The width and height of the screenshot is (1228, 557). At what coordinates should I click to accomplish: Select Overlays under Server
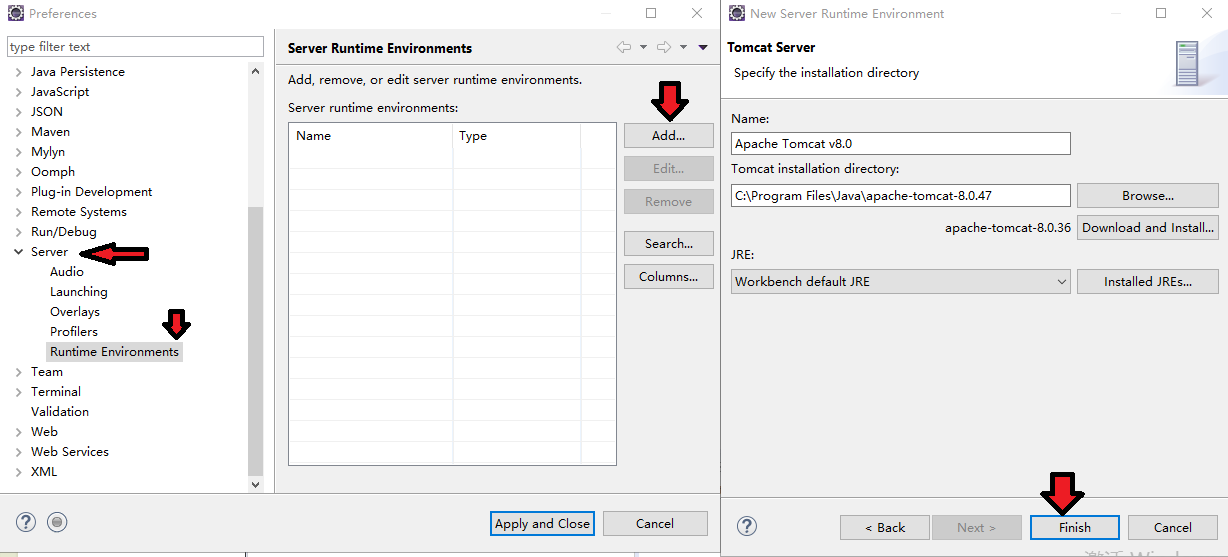coord(75,312)
